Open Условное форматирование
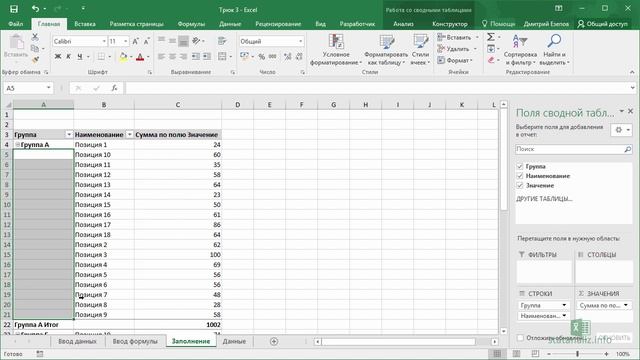The image size is (640, 360). pyautogui.click(x=336, y=50)
